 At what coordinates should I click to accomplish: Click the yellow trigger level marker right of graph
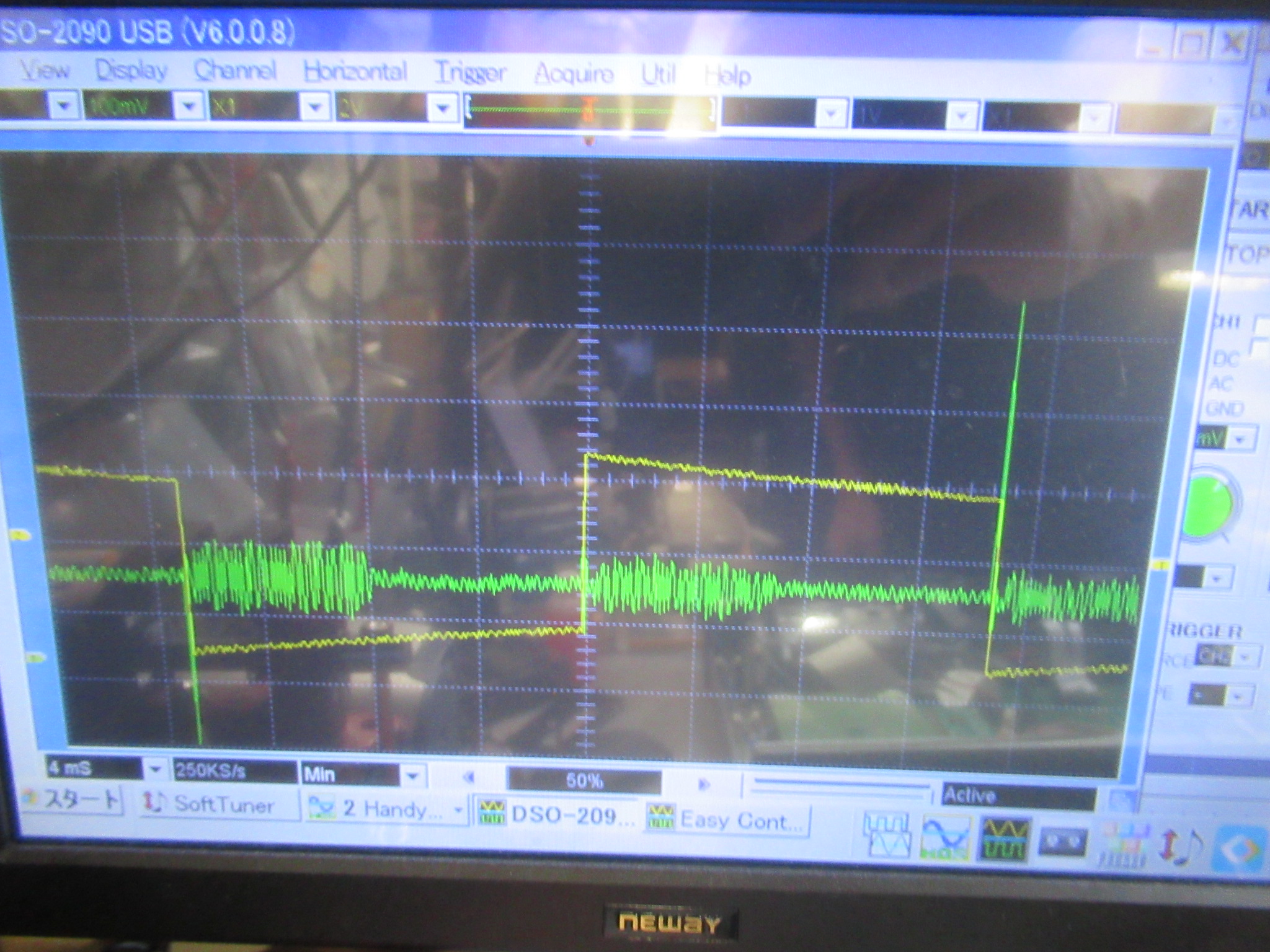coord(1161,565)
